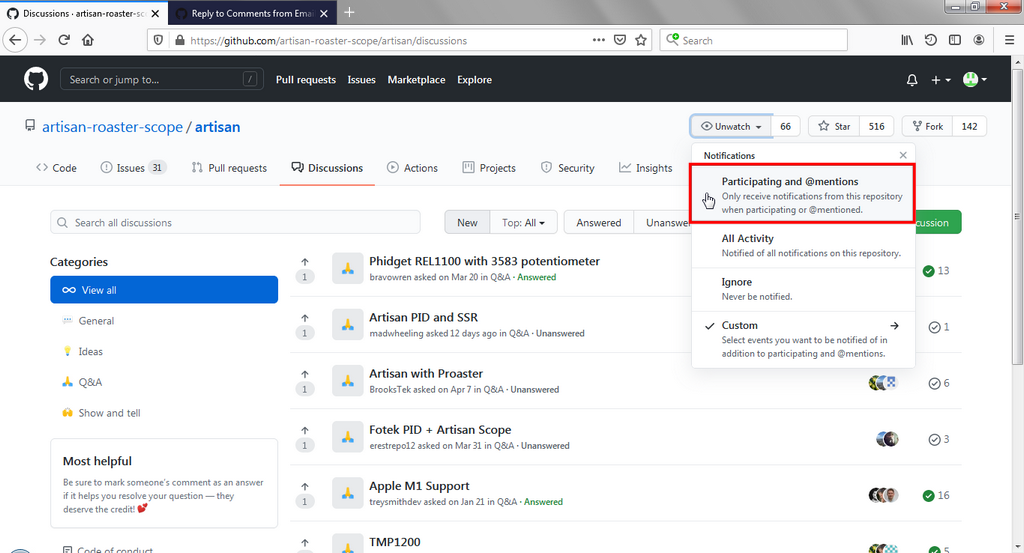Image resolution: width=1024 pixels, height=553 pixels.
Task: Close the Reply to Comments tab
Action: 325,13
